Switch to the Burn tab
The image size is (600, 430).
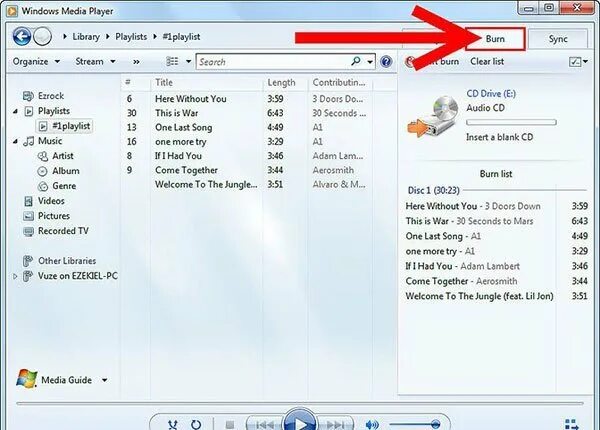pos(495,39)
